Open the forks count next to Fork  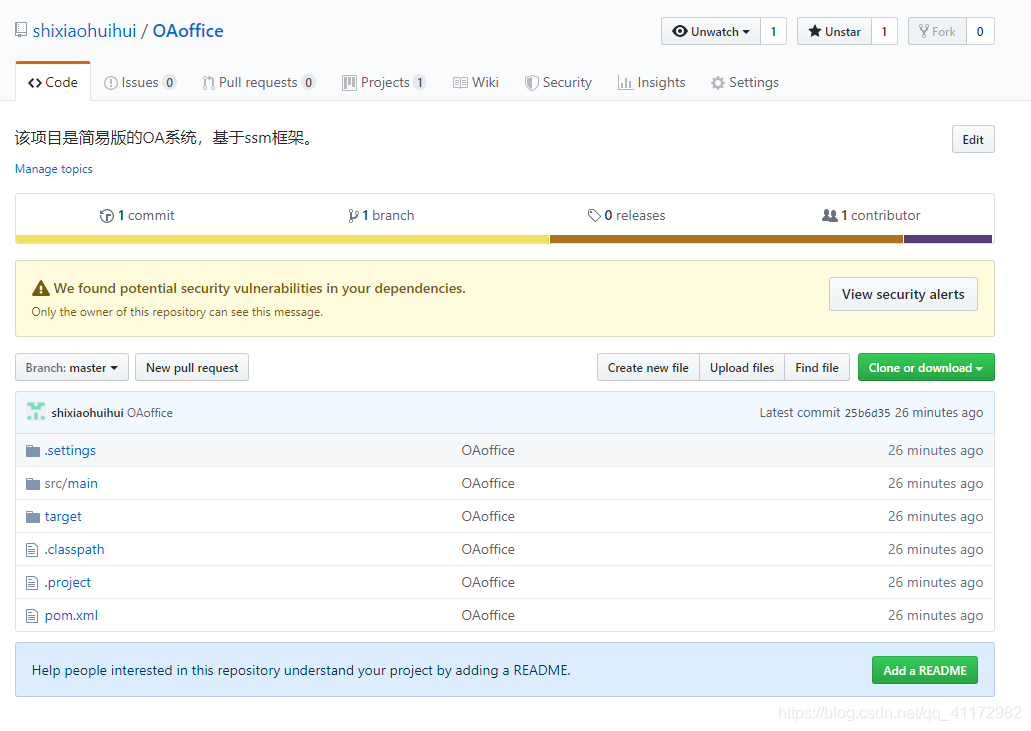pyautogui.click(x=980, y=32)
